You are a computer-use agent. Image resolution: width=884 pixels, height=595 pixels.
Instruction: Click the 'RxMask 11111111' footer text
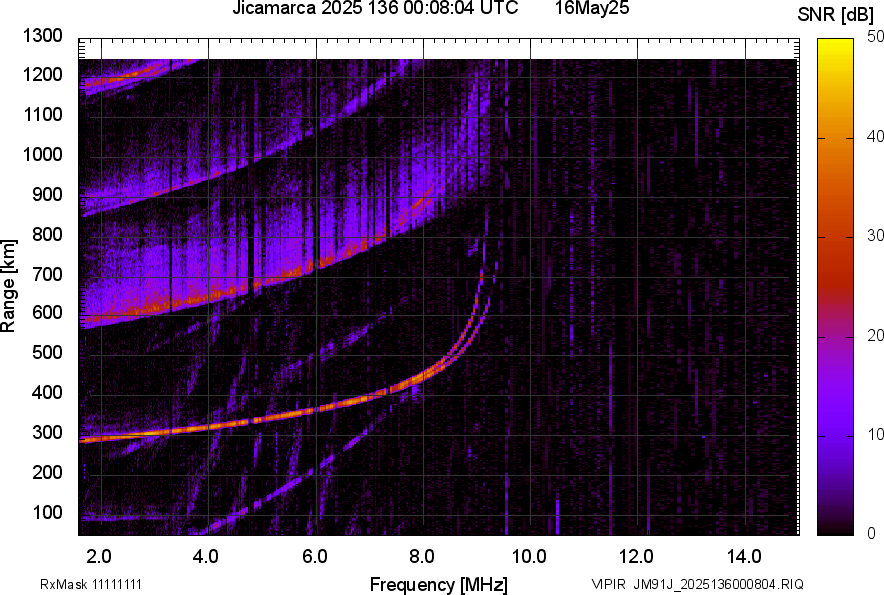coord(91,584)
